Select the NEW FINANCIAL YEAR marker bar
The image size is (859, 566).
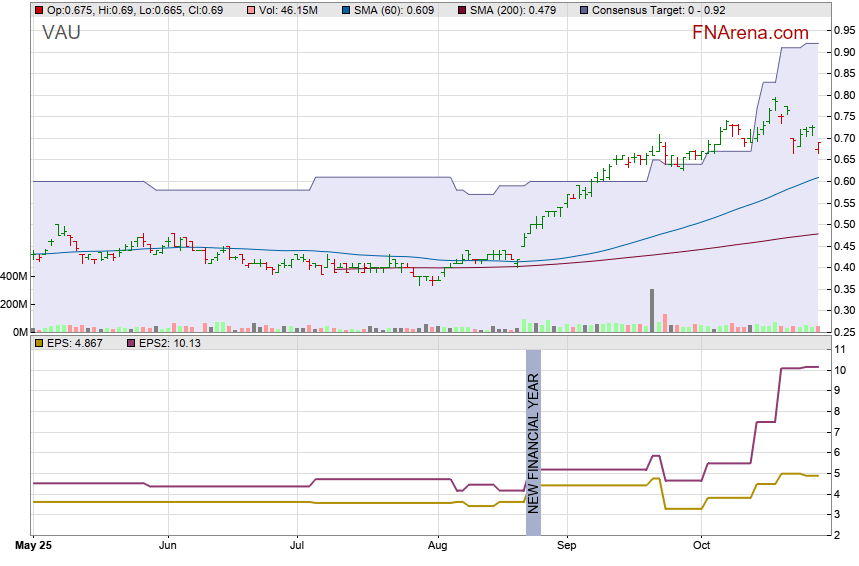pyautogui.click(x=533, y=441)
